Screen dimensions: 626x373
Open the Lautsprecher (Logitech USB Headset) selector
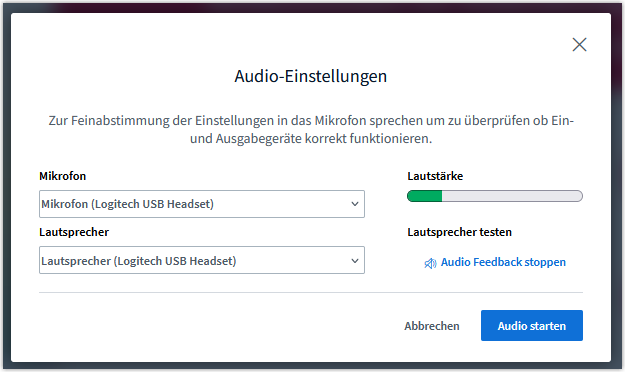tap(202, 260)
